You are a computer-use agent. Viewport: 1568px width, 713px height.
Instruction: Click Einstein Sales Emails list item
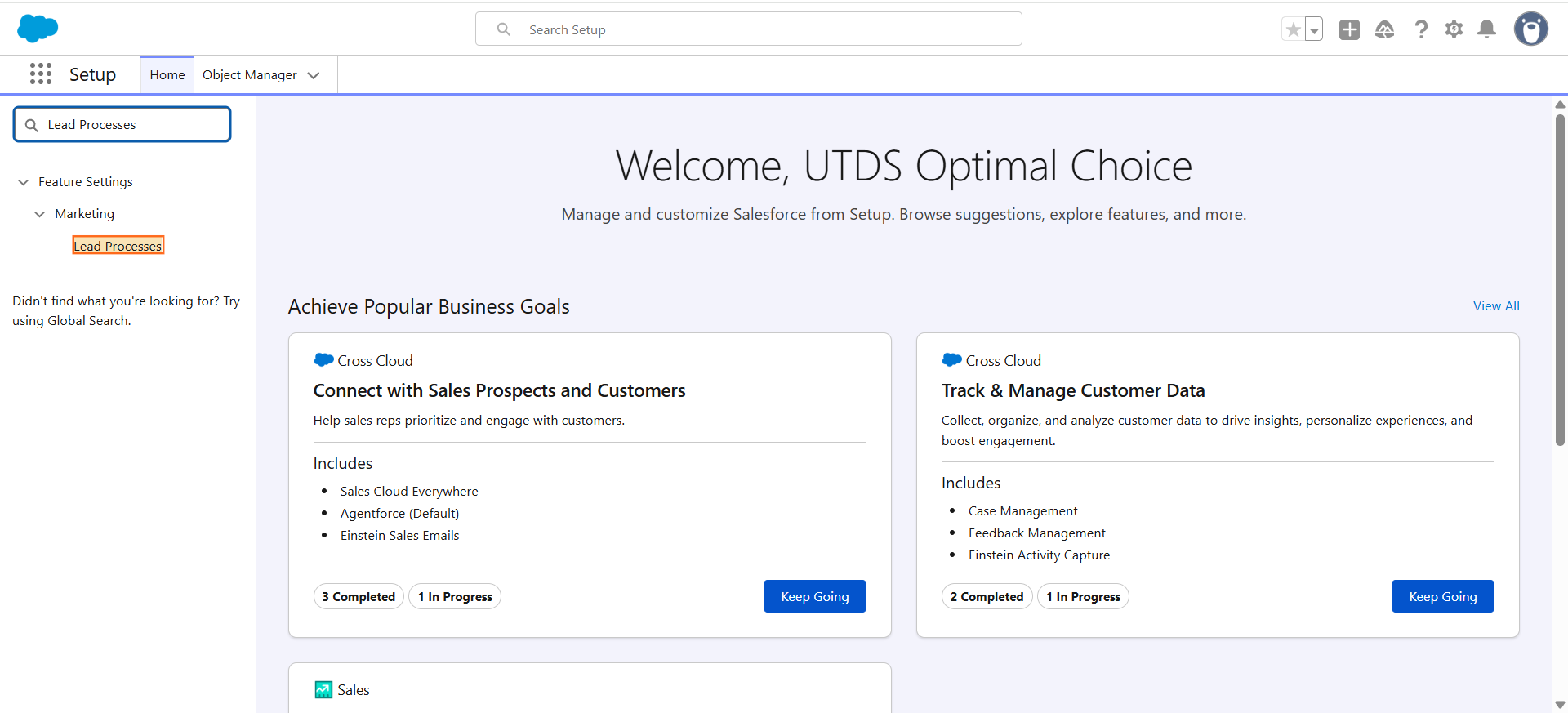coord(399,535)
